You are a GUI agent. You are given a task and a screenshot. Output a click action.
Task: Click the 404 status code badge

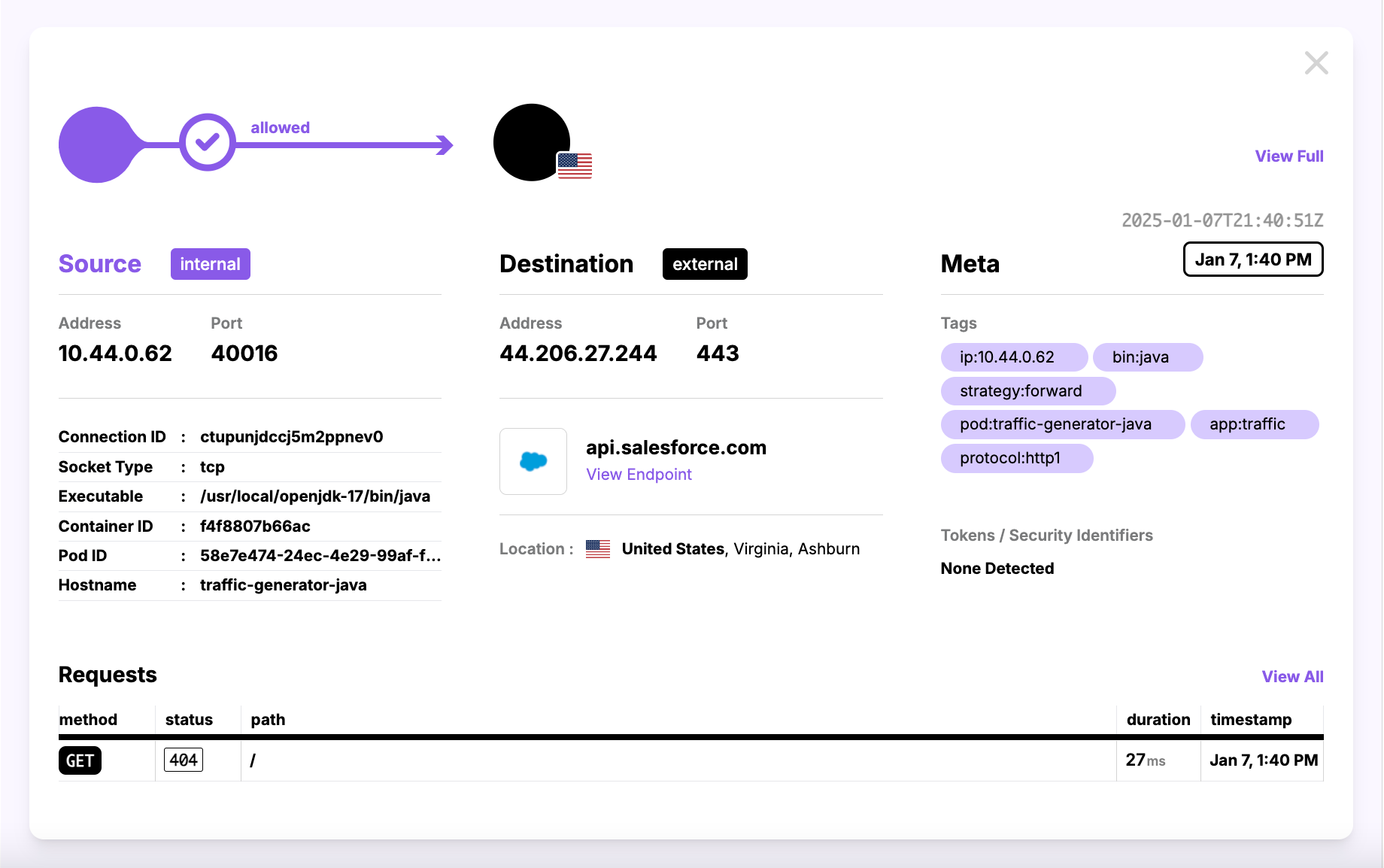184,760
